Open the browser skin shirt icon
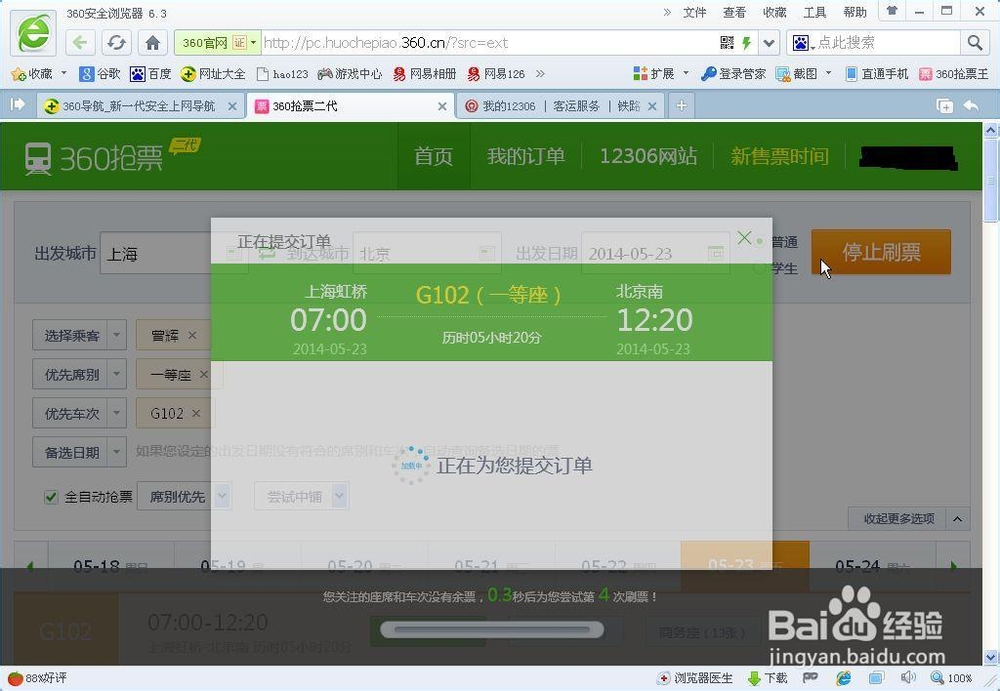The image size is (1000, 691). 893,11
